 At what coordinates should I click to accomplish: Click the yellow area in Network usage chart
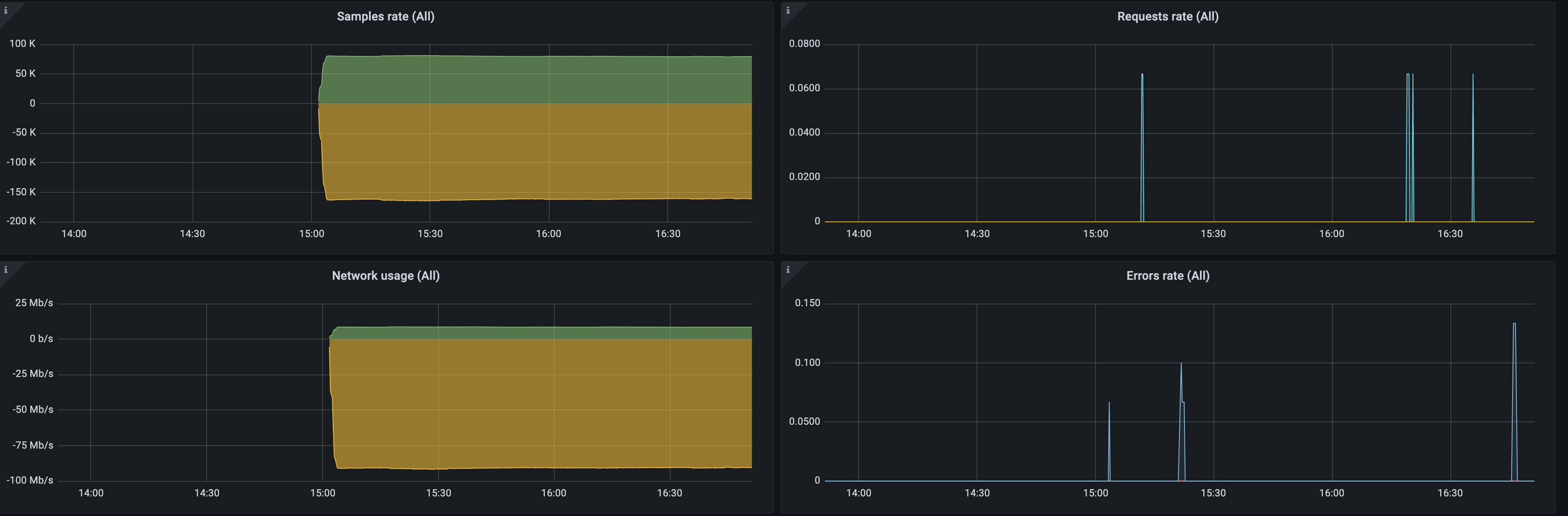(536, 402)
